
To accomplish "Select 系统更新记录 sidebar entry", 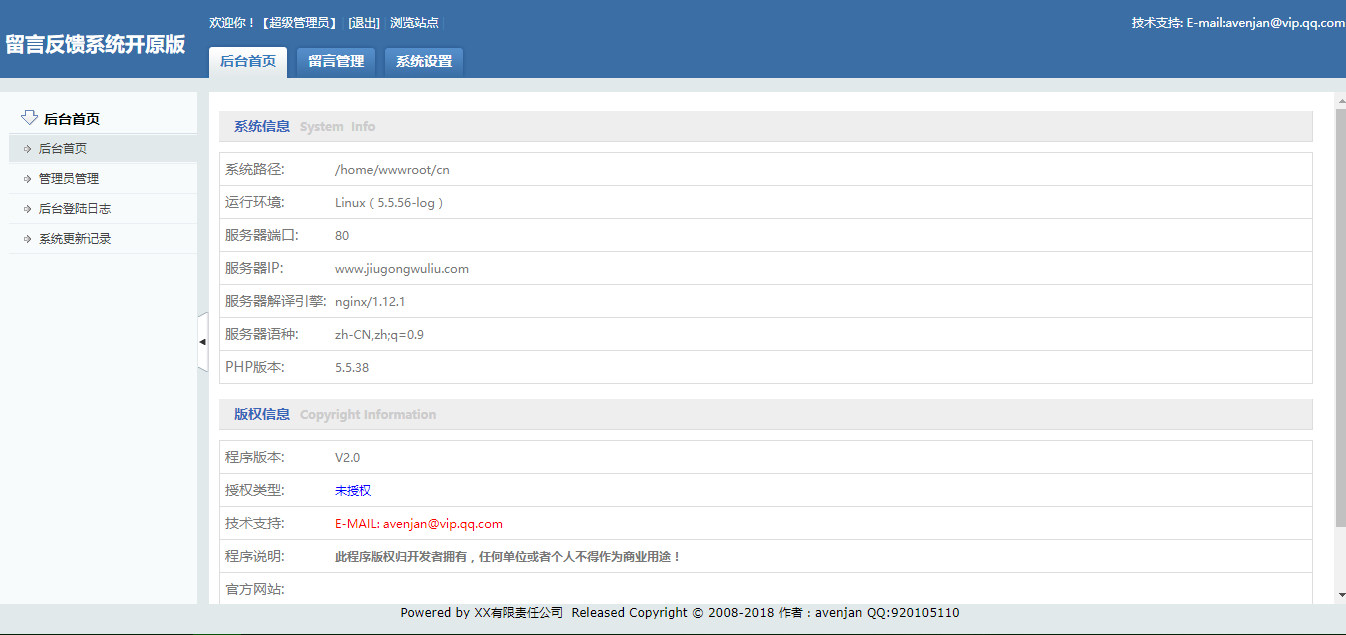I will pyautogui.click(x=74, y=238).
